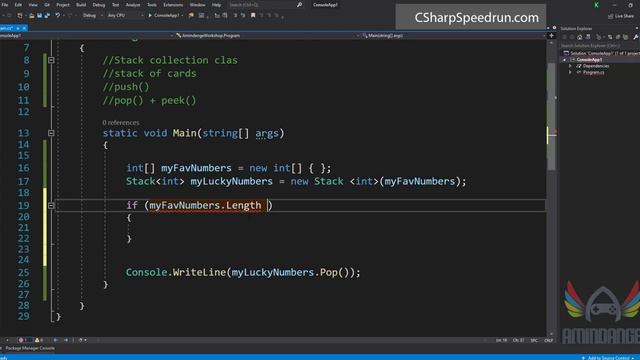Click the SPC indentation indicator
Image resolution: width=640 pixels, height=360 pixels.
click(534, 340)
